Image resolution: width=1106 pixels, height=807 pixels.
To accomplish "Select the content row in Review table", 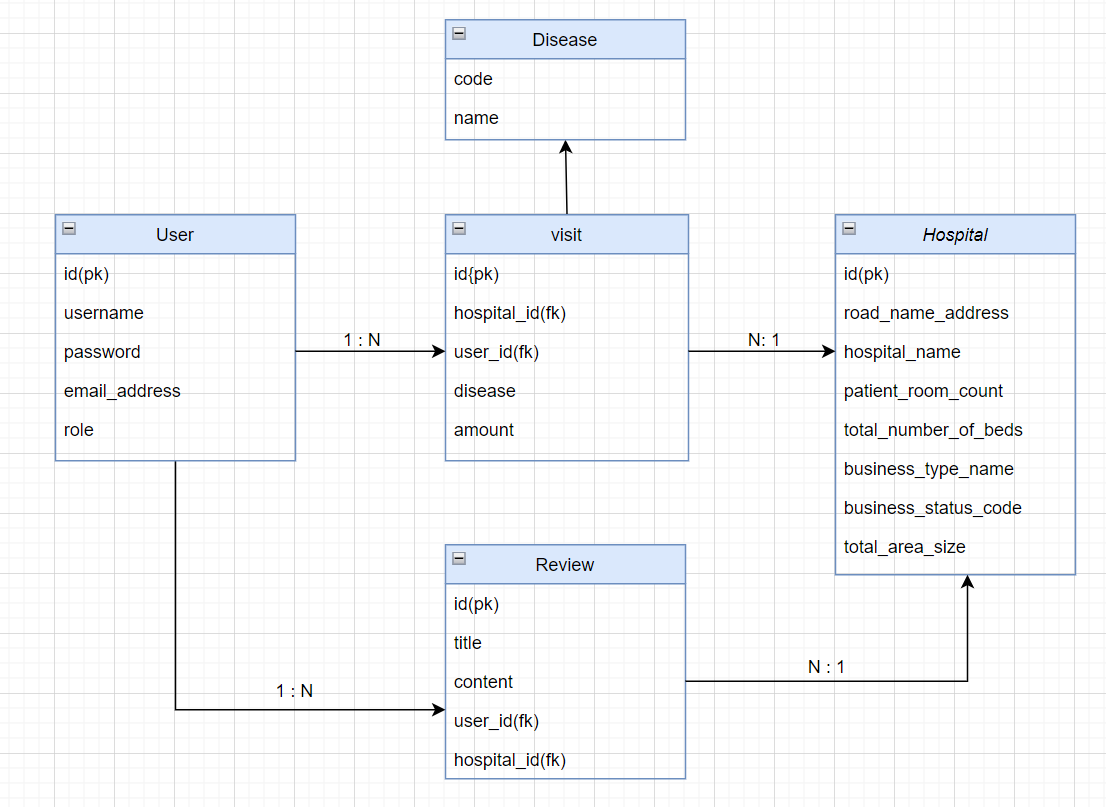I will point(483,682).
